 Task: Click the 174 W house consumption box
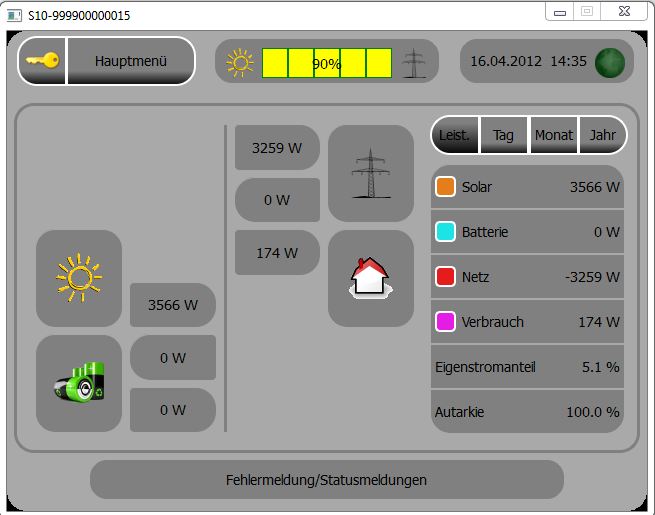(277, 252)
